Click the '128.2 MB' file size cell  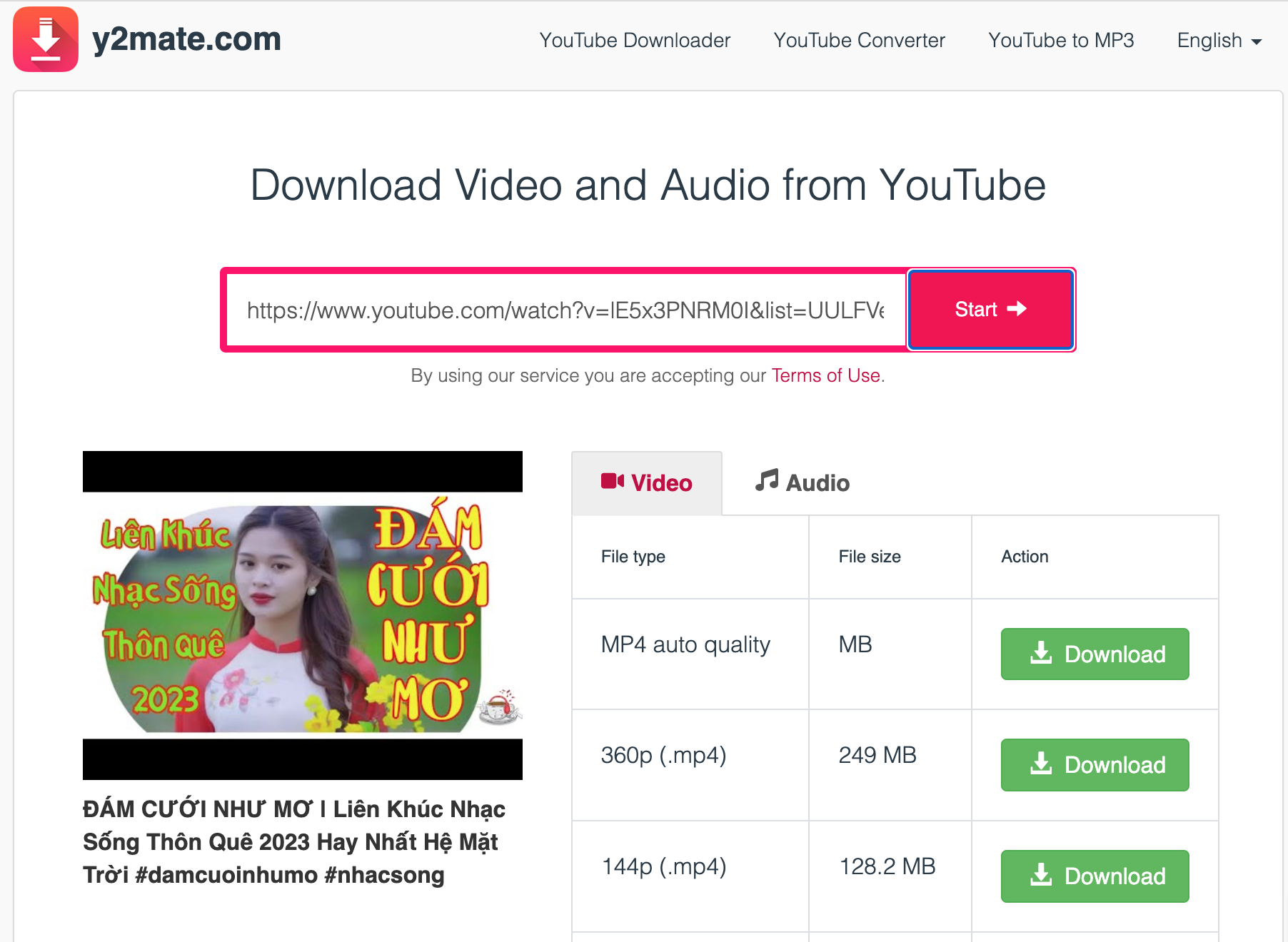[890, 876]
